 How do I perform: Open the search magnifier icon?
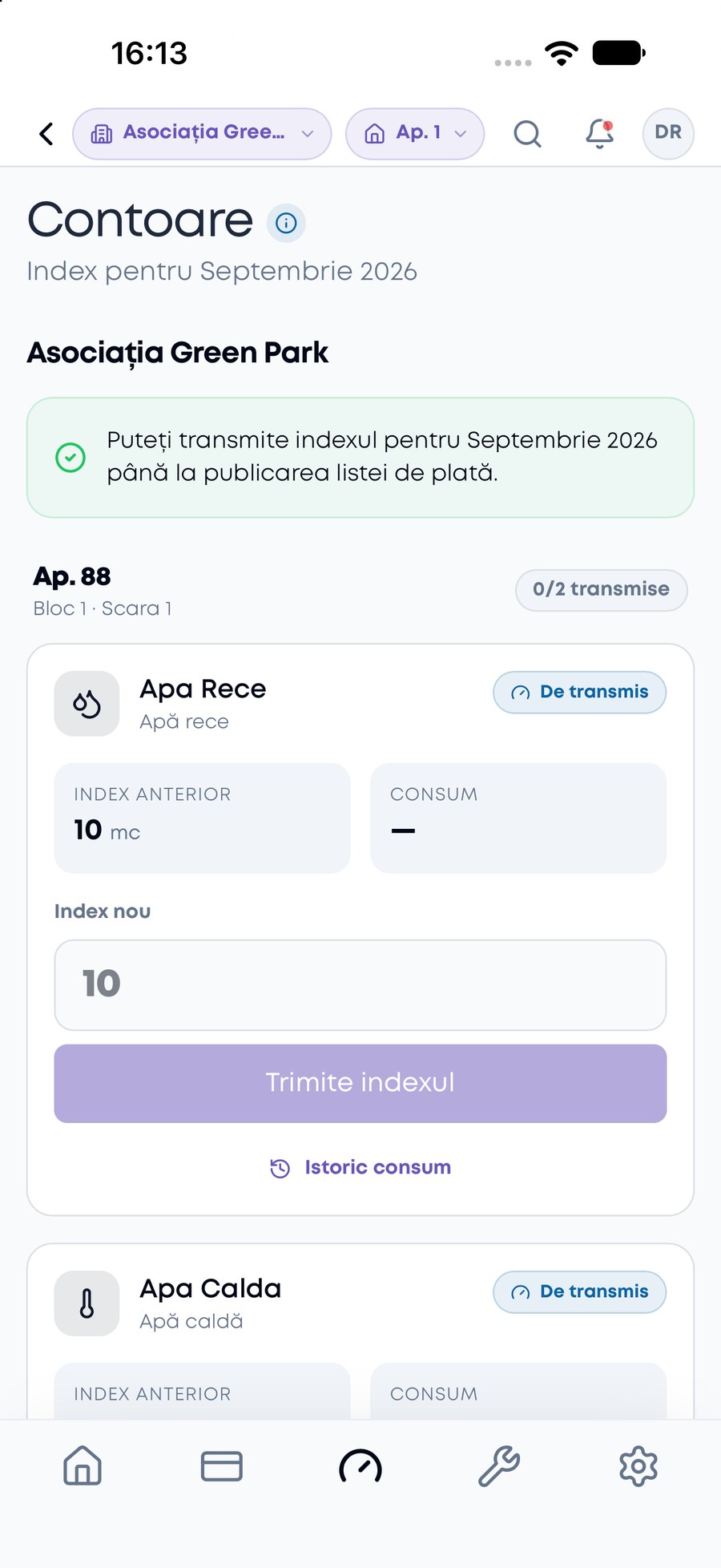[527, 134]
